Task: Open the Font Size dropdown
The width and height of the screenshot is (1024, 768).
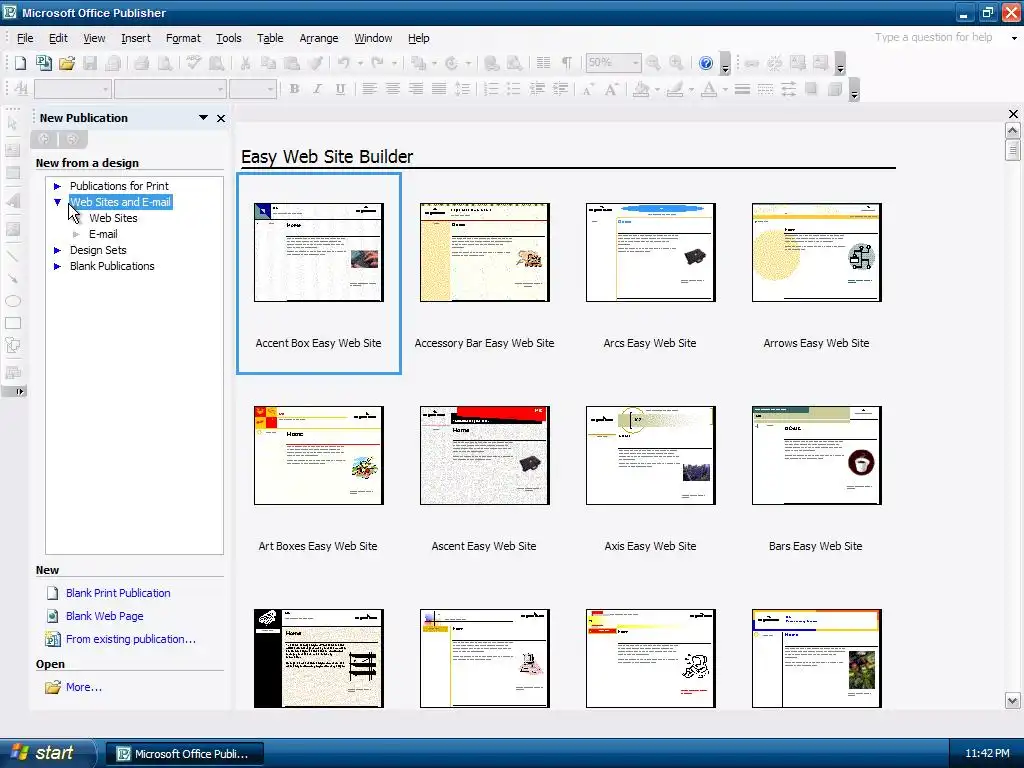Action: pyautogui.click(x=270, y=89)
